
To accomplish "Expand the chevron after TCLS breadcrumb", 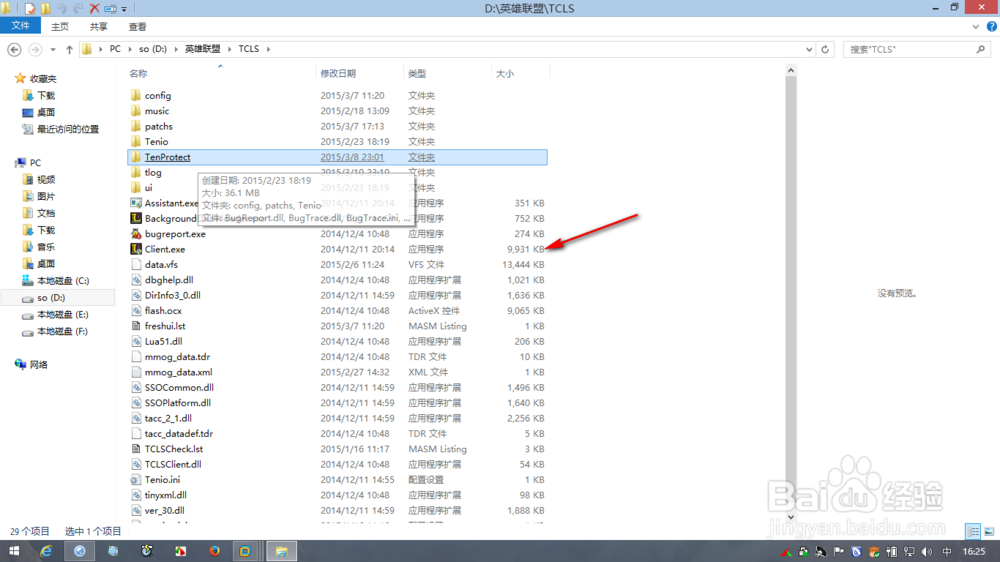I will click(268, 49).
